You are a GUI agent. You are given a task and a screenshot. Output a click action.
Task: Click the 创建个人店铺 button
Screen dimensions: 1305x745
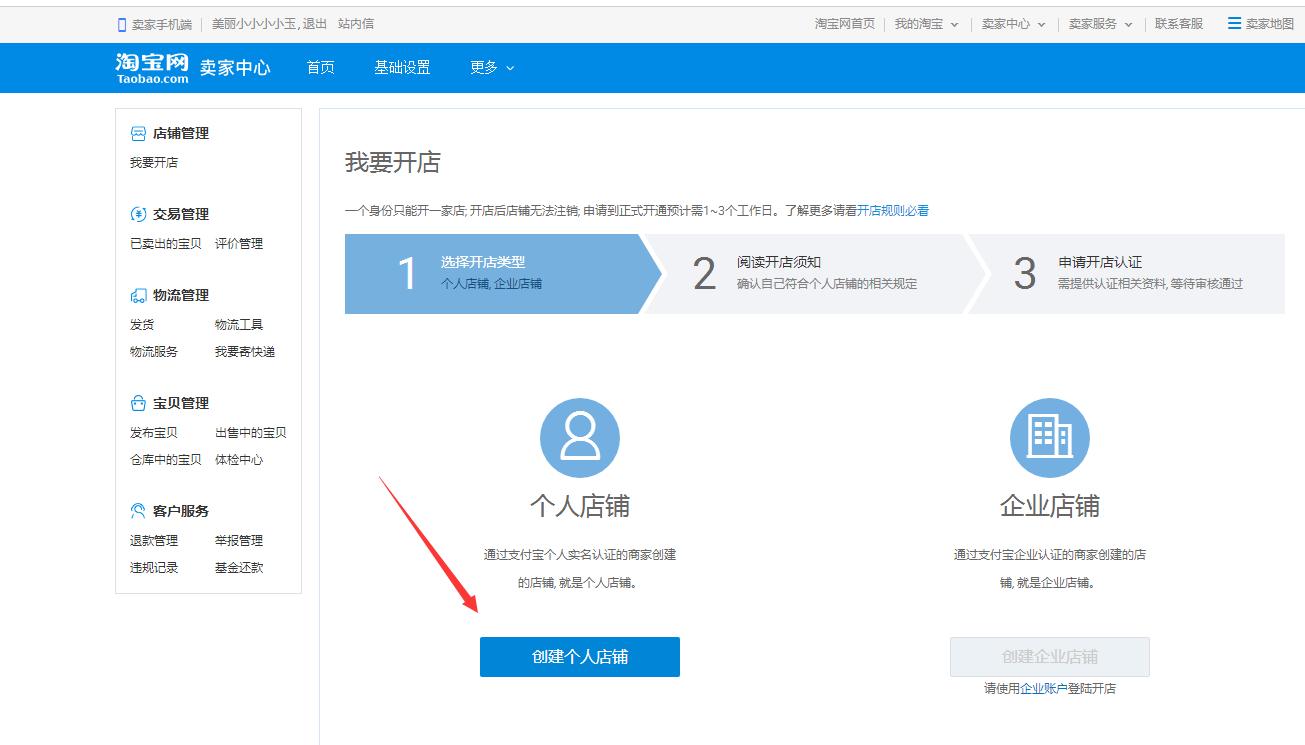(x=579, y=657)
